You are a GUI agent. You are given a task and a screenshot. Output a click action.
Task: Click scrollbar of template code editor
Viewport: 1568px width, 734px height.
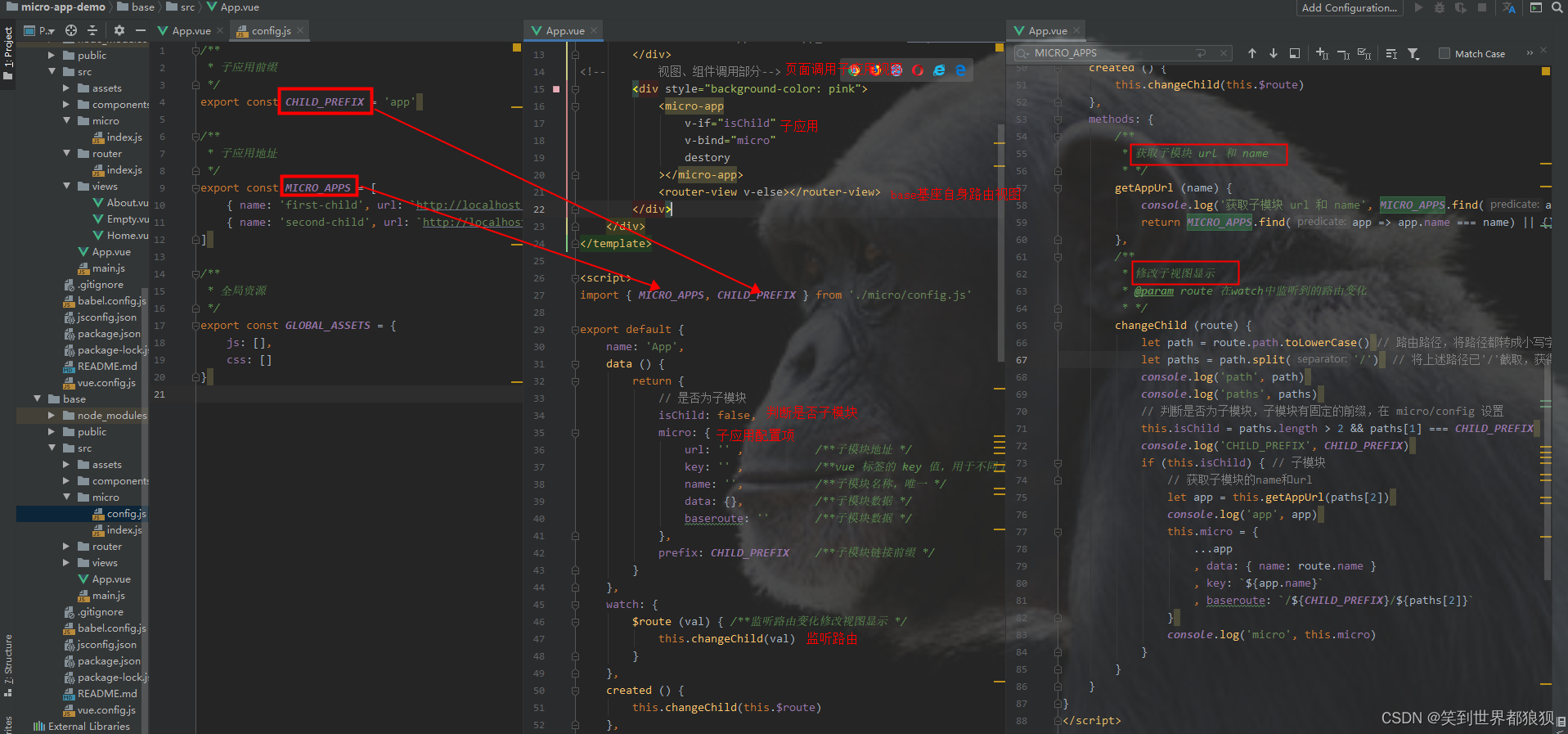point(1000,242)
